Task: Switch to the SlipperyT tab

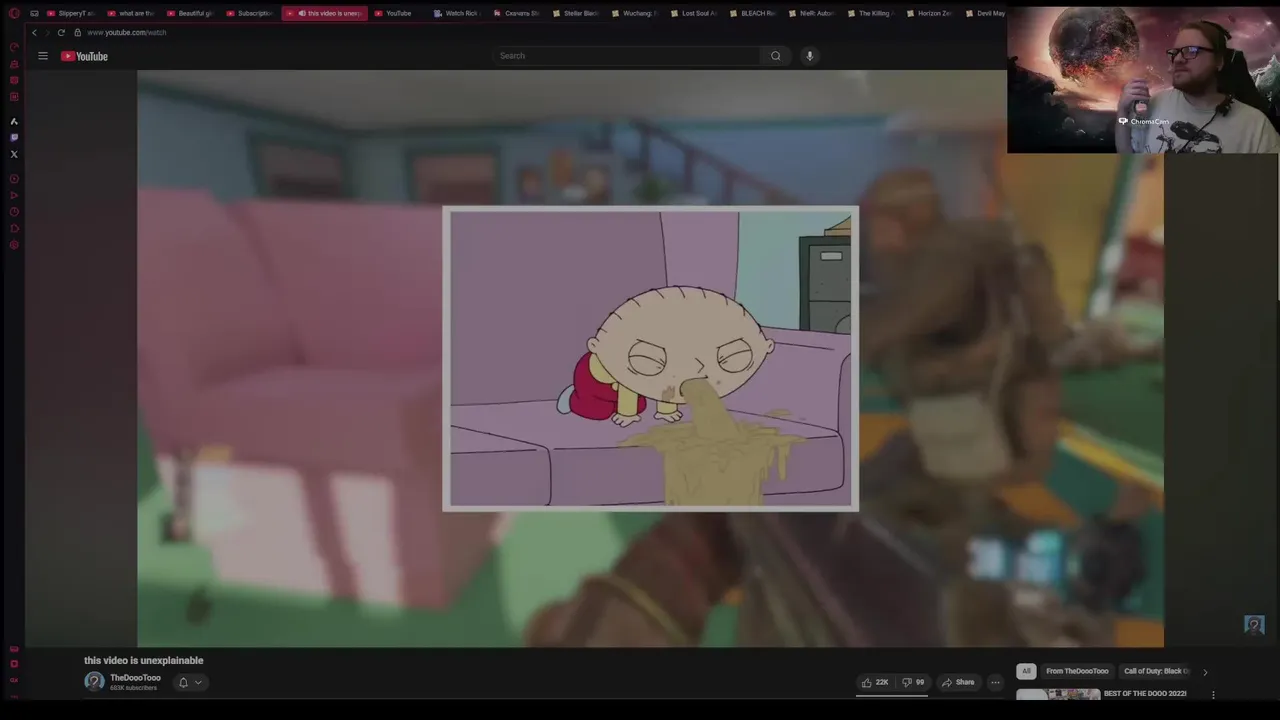Action: point(71,13)
